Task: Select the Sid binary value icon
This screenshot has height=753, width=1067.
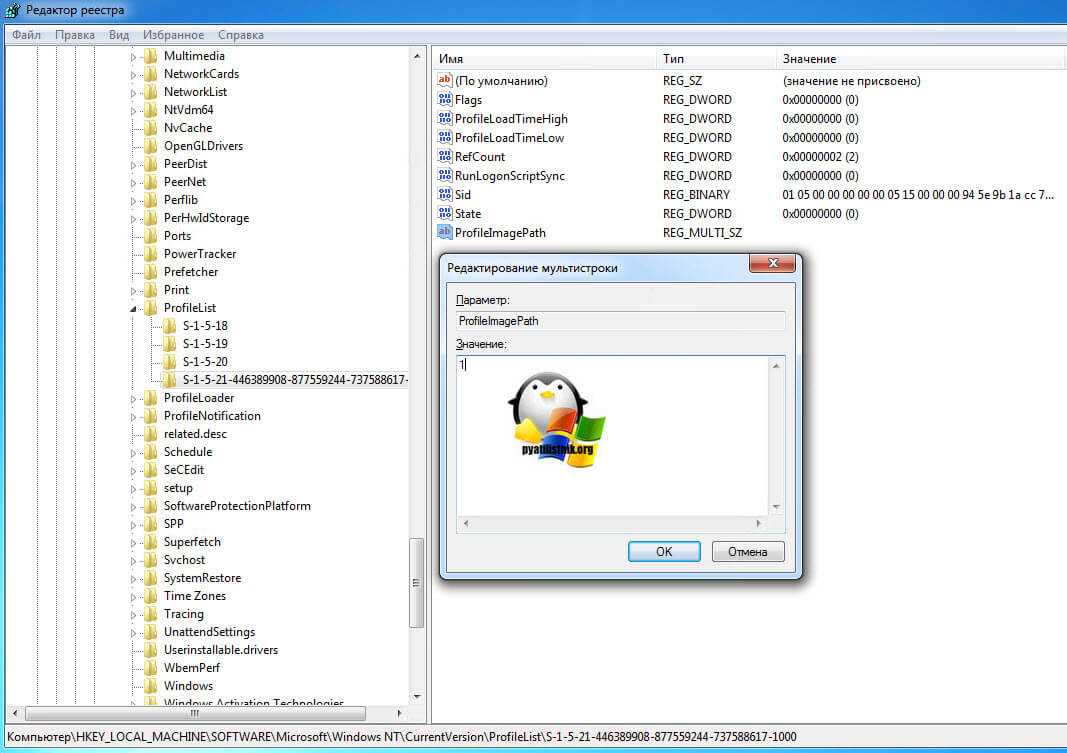Action: pos(445,195)
